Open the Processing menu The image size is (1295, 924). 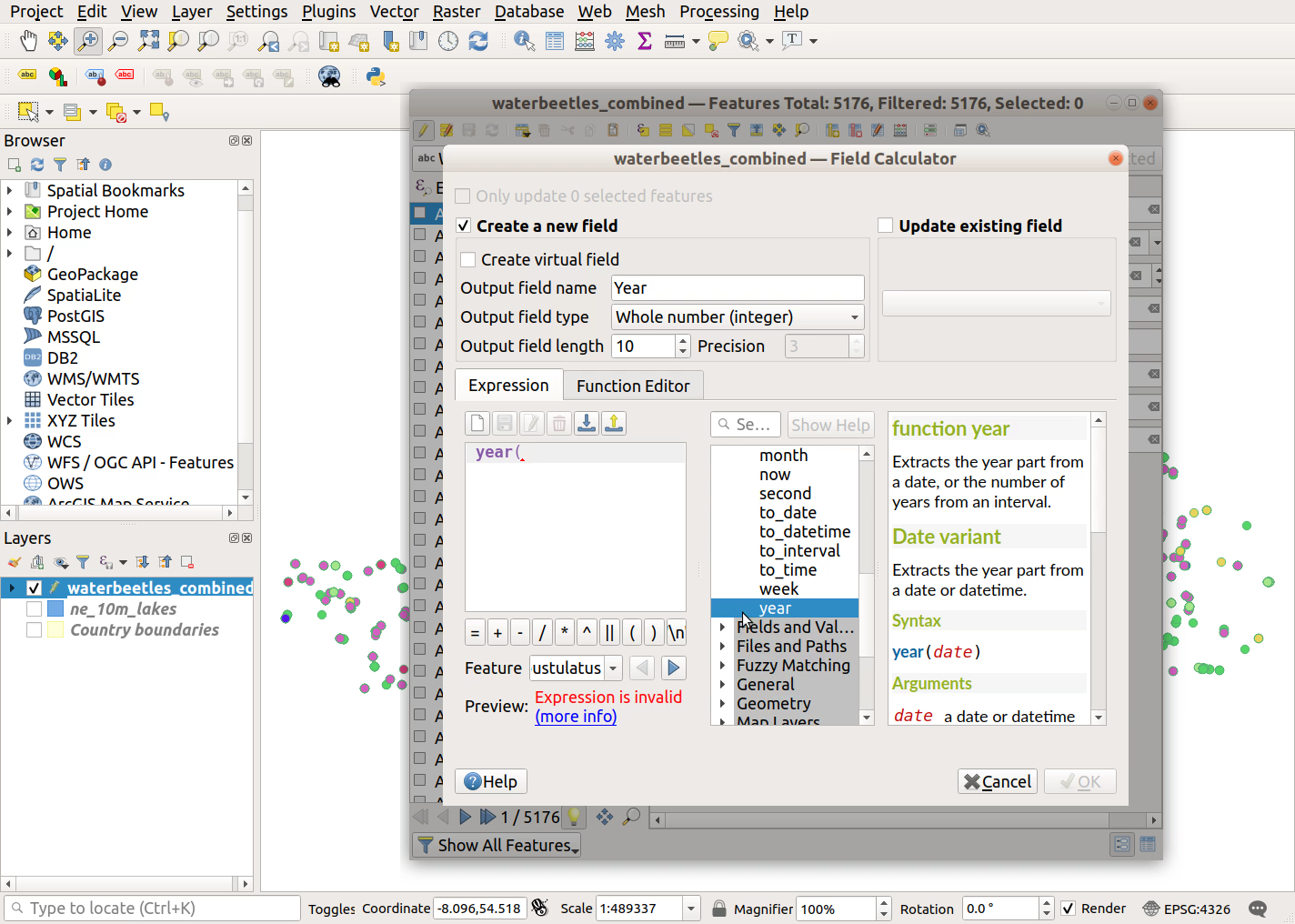point(718,12)
